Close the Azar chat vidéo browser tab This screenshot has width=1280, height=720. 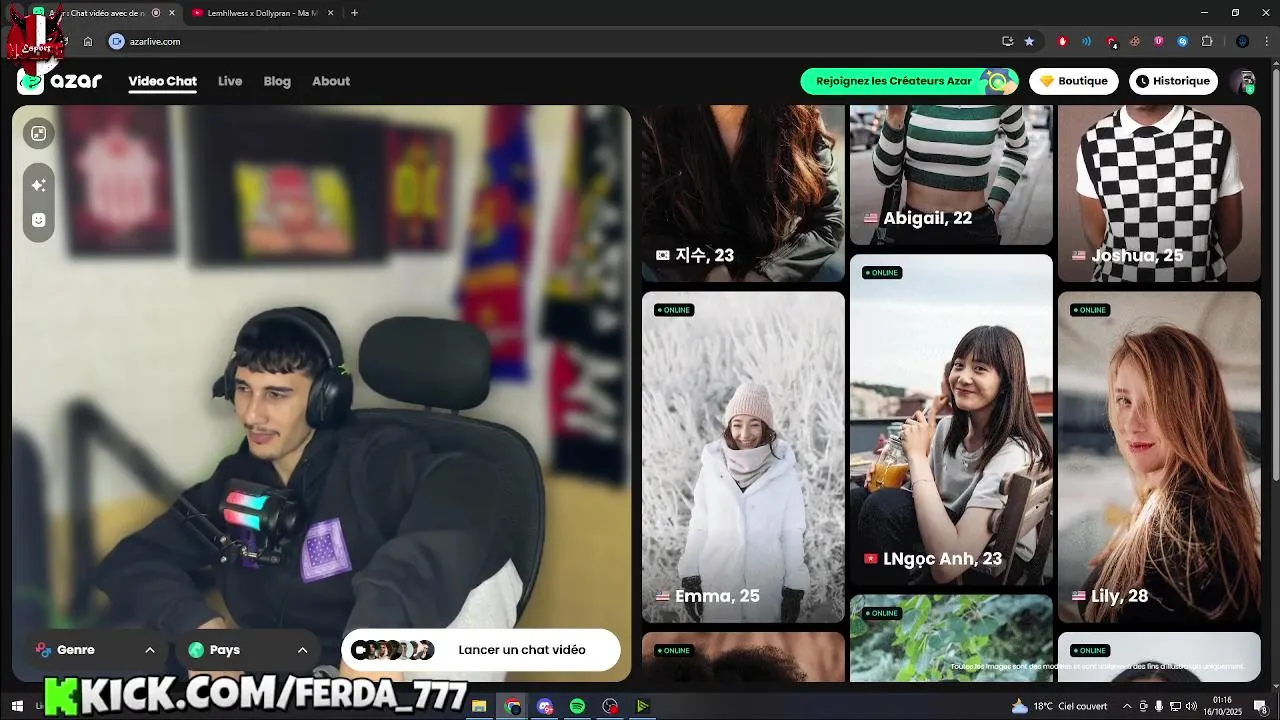[x=172, y=13]
